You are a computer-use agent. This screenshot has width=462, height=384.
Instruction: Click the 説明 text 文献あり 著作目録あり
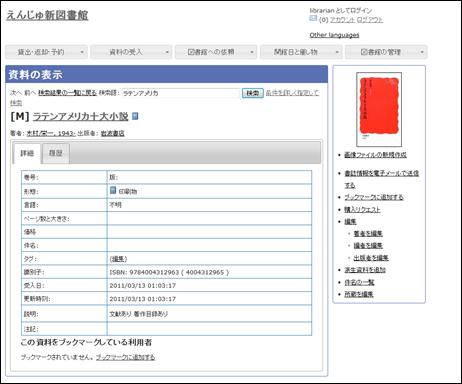pyautogui.click(x=139, y=314)
